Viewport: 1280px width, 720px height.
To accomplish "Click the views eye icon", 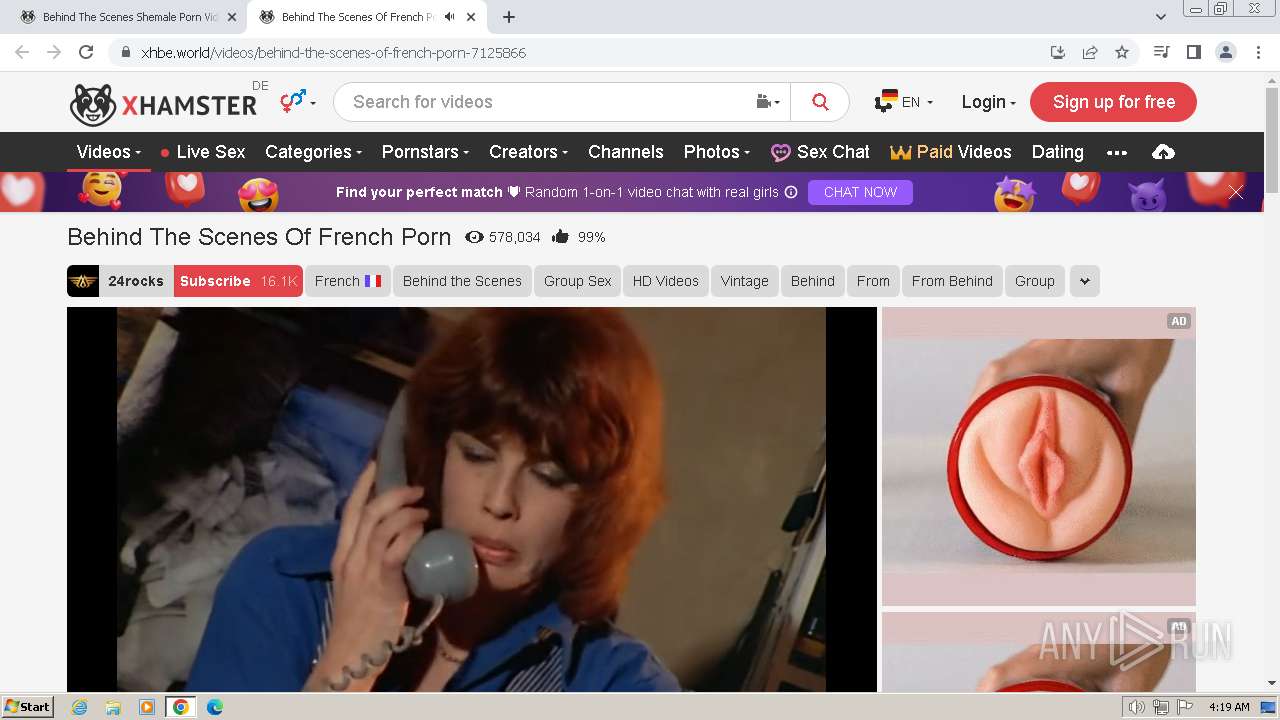I will [474, 237].
